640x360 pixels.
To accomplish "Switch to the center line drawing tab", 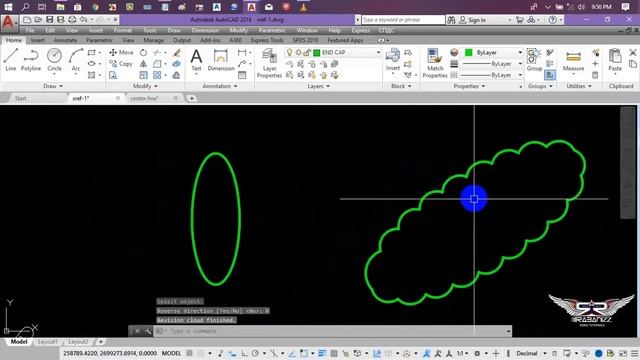I will [144, 98].
